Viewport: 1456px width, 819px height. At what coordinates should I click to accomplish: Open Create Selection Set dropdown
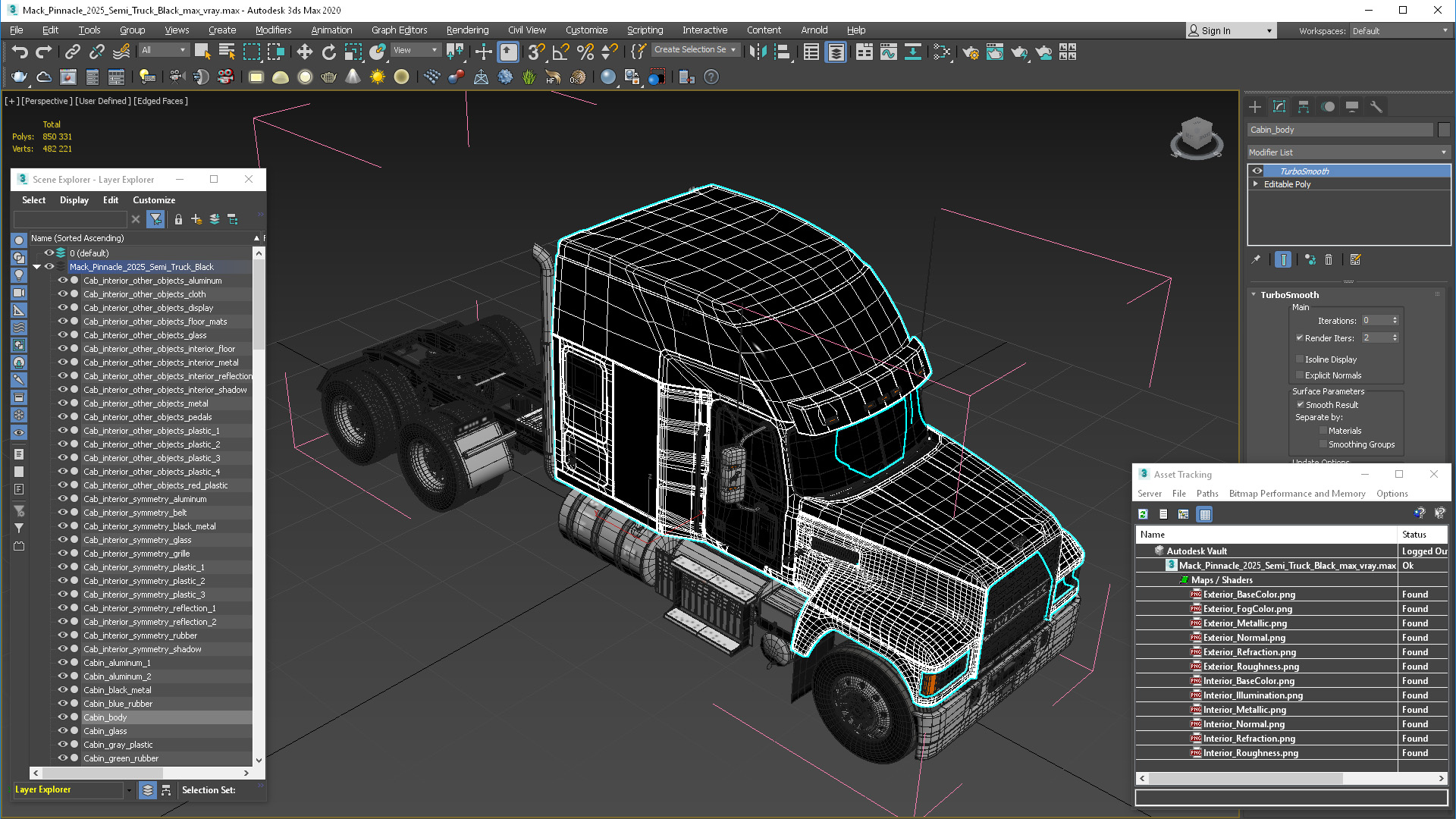695,50
